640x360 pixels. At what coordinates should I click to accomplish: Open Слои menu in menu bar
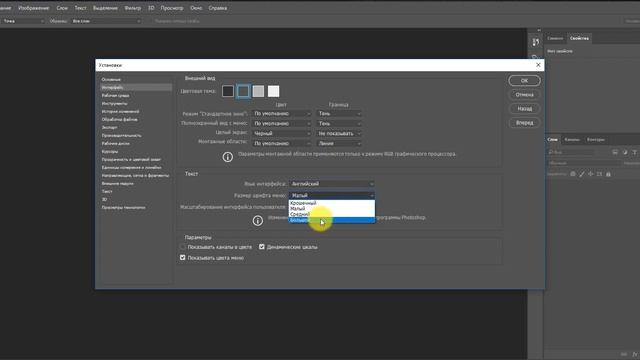click(62, 8)
